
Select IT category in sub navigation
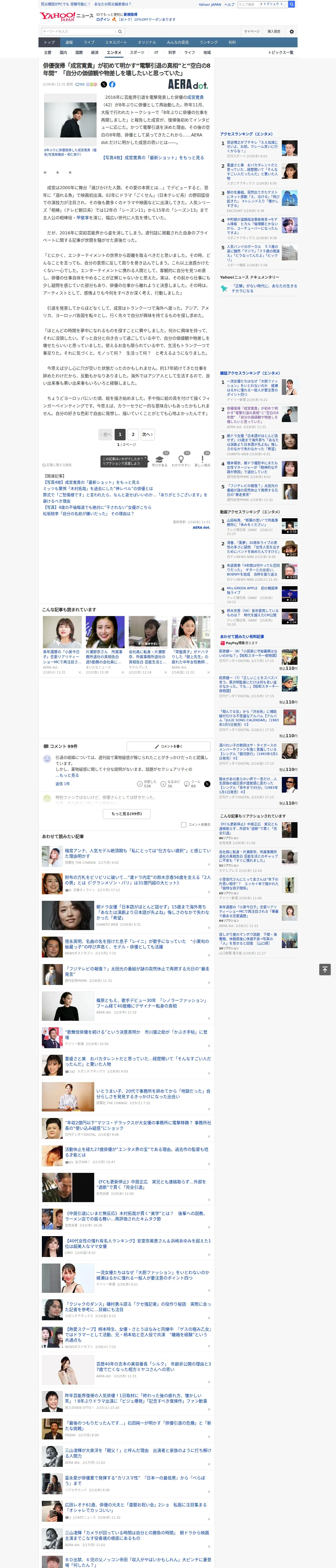tap(156, 52)
